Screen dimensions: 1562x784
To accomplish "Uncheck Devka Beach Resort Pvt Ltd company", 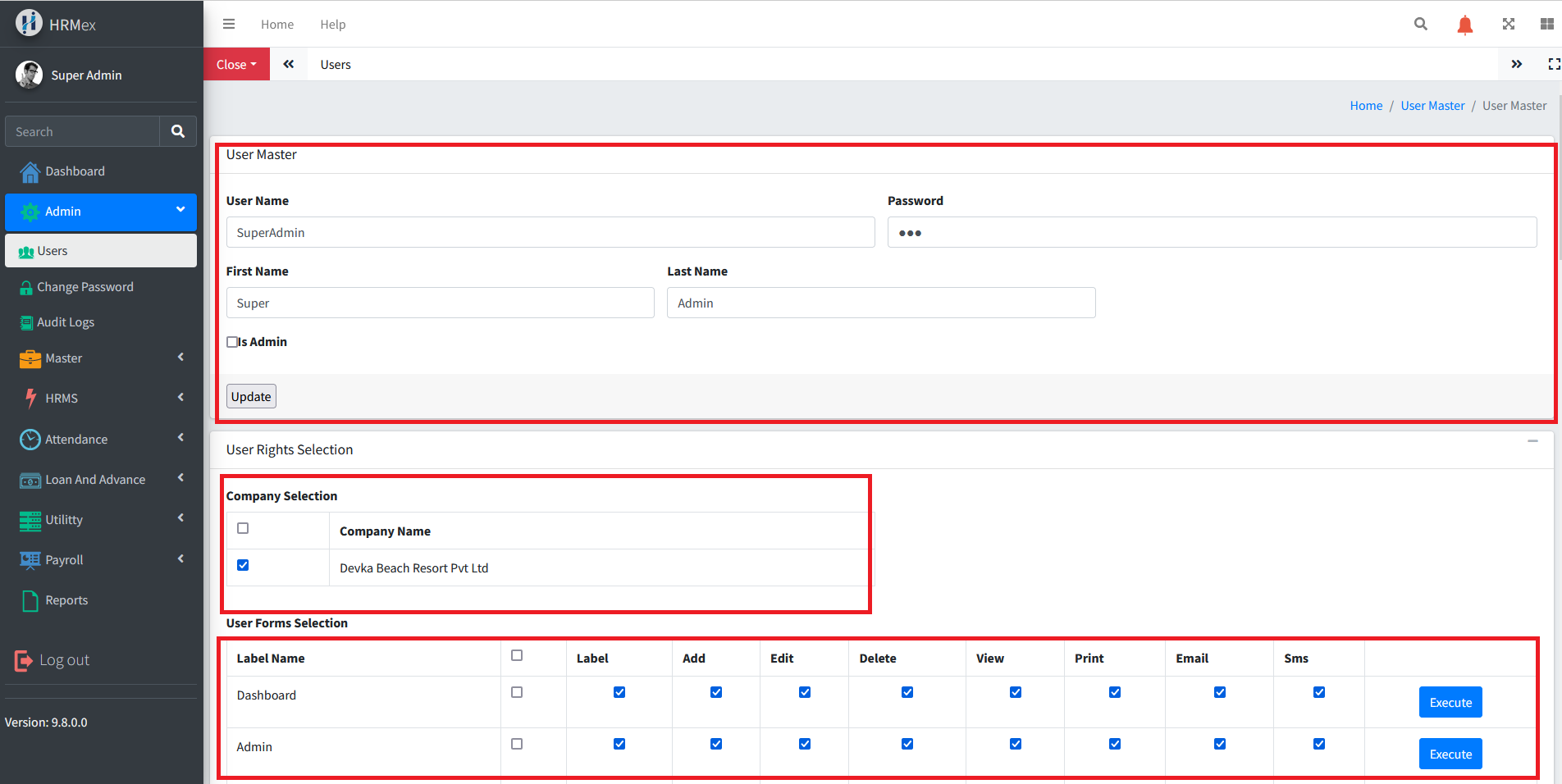I will coord(243,565).
